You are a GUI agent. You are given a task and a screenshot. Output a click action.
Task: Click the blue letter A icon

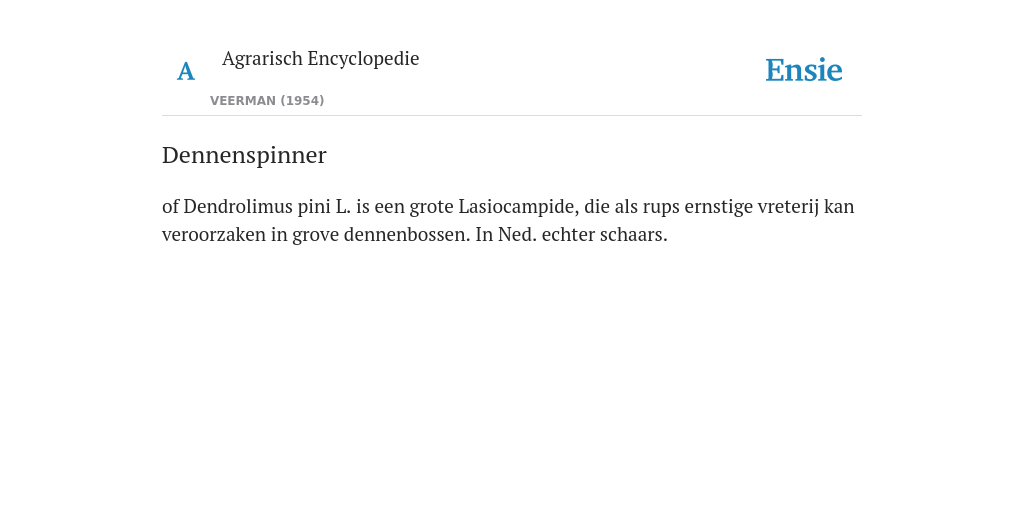pos(185,71)
